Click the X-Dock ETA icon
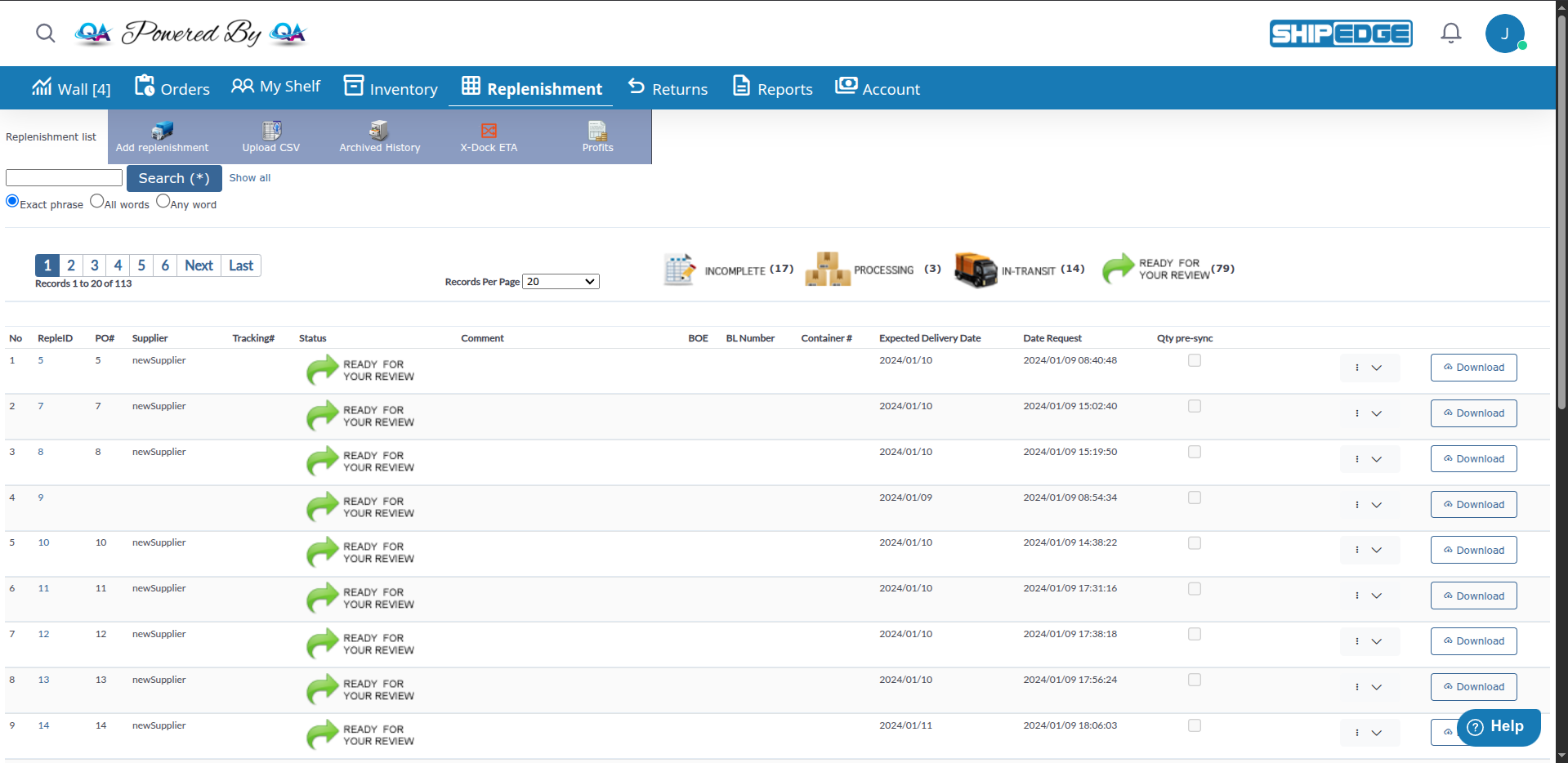 (x=488, y=136)
